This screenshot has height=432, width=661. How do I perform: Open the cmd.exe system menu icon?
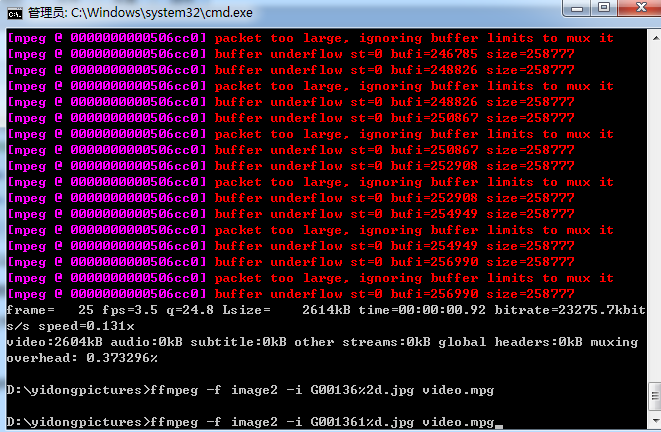click(15, 13)
